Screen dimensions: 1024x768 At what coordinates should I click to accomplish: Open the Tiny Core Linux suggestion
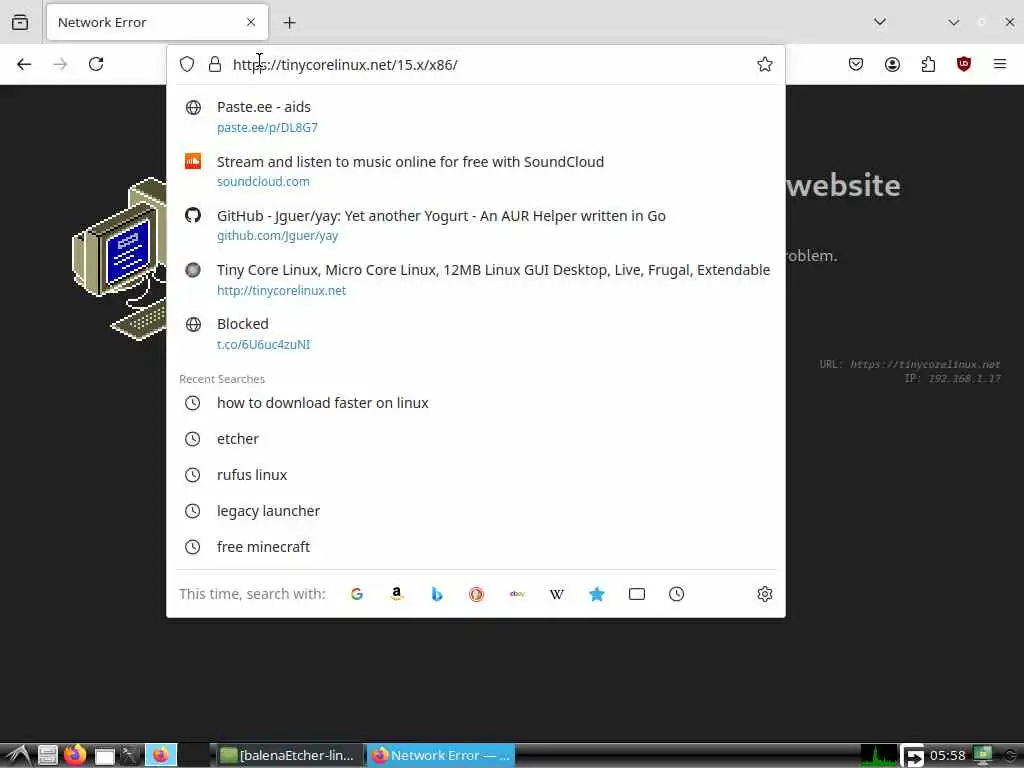[x=476, y=280]
